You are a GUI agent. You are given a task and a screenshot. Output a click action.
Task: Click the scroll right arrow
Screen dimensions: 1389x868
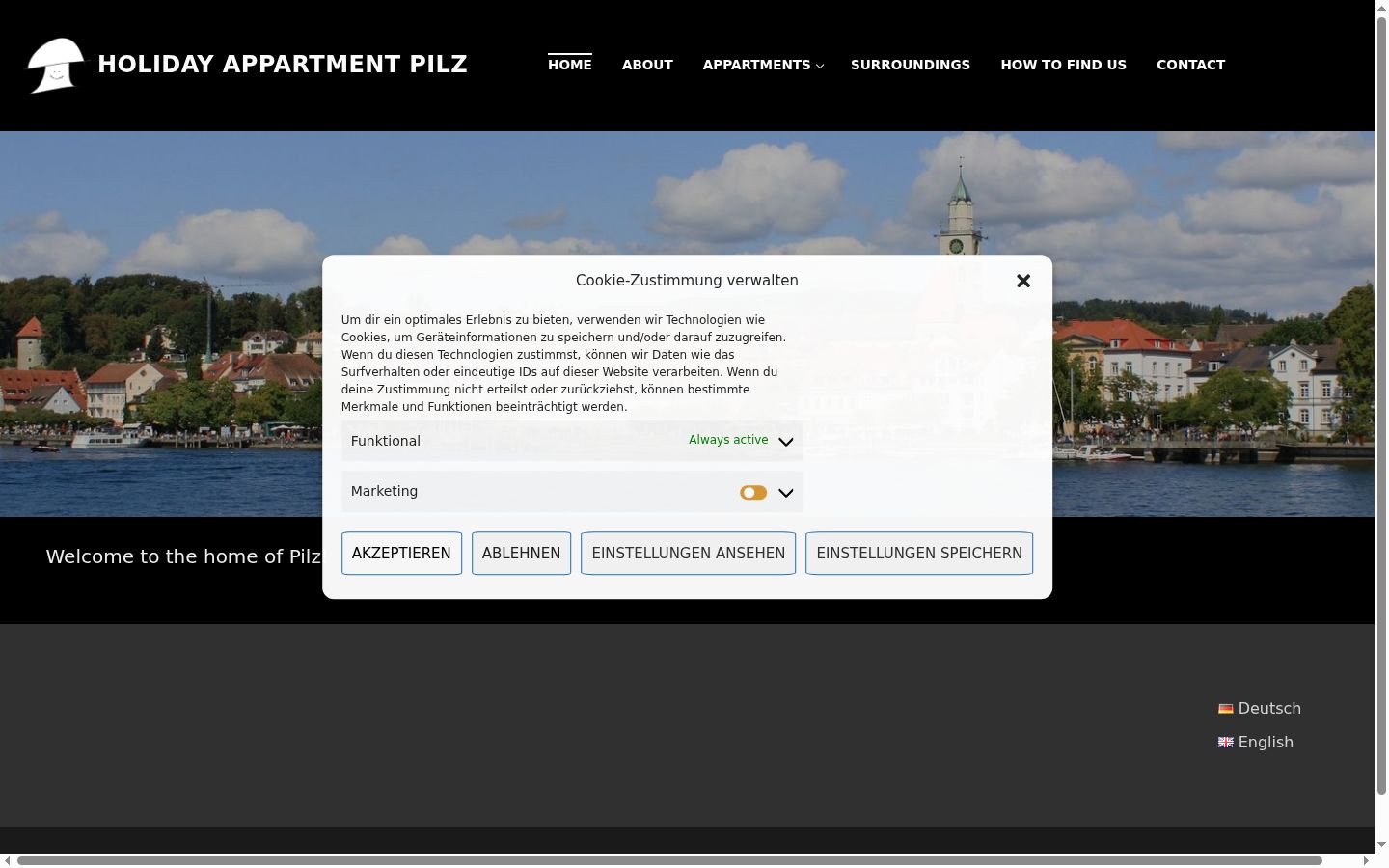pos(1367,860)
